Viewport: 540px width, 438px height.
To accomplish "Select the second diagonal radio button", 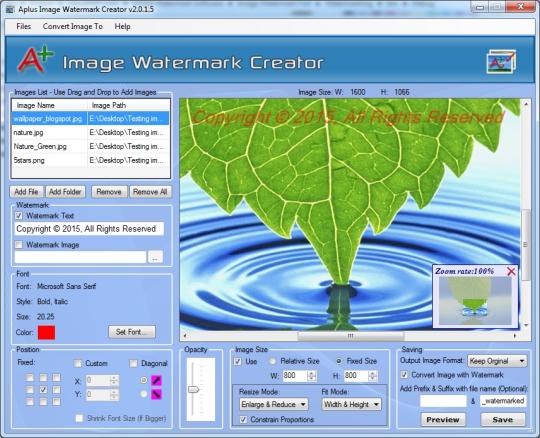I will [144, 394].
